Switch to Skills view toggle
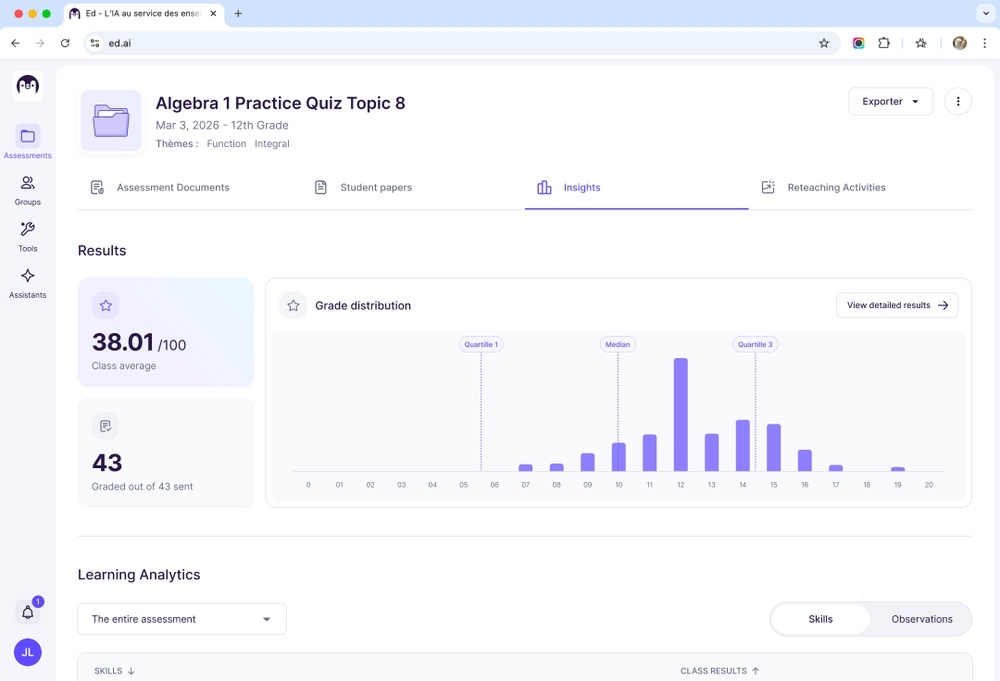The image size is (1000, 681). tap(820, 619)
